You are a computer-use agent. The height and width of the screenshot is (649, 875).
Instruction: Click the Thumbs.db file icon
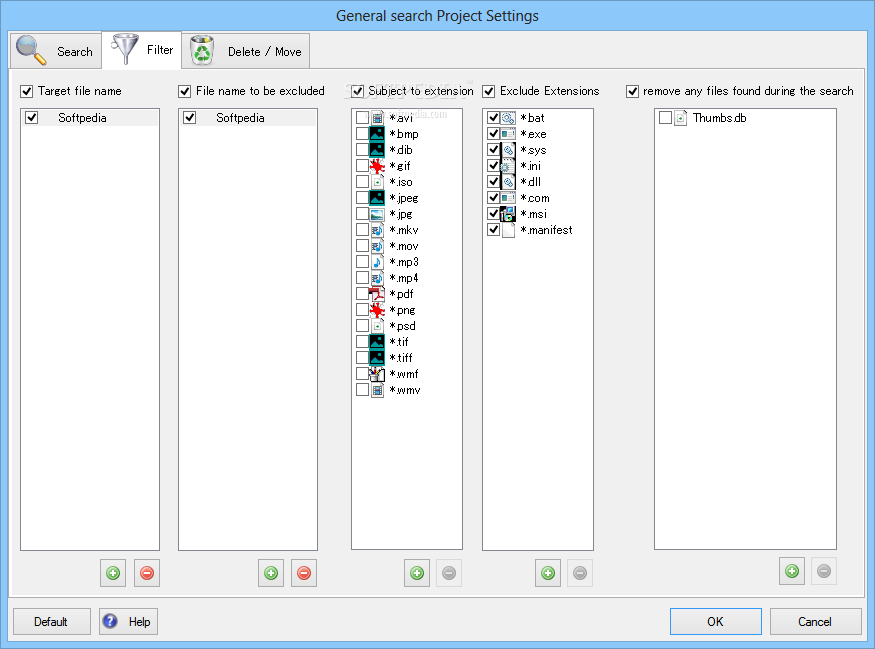click(x=680, y=118)
